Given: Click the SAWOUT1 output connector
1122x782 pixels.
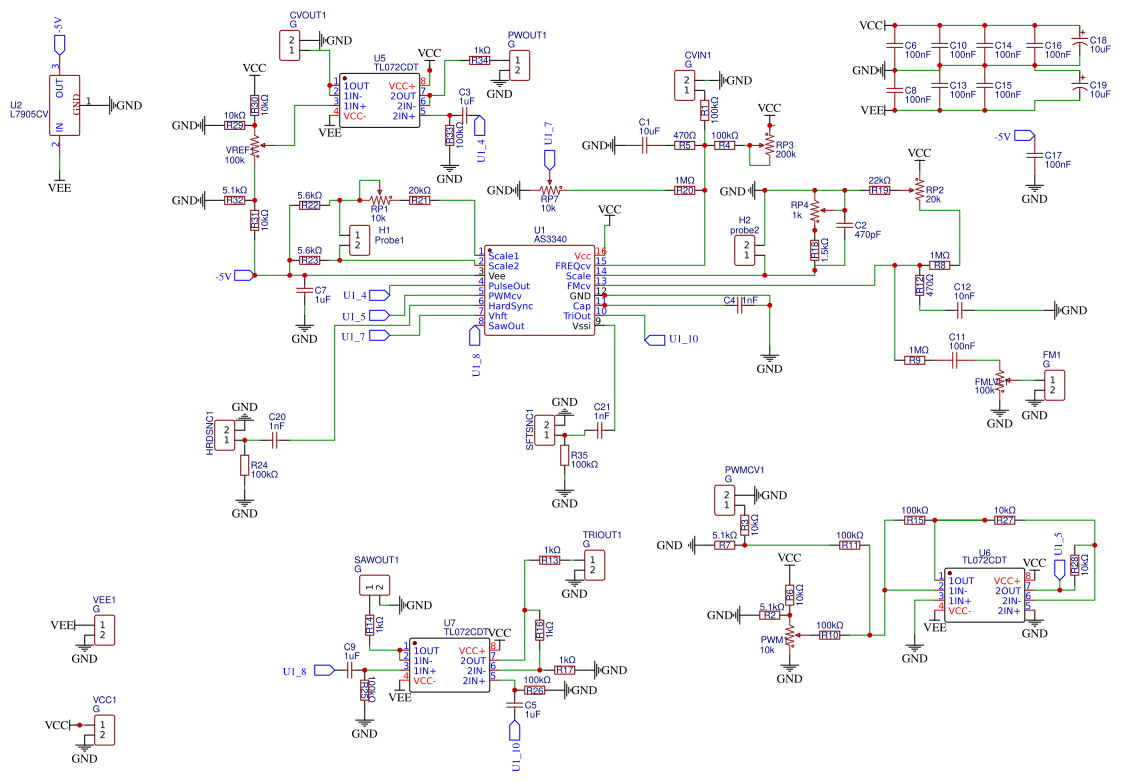Looking at the screenshot, I should pos(374,585).
